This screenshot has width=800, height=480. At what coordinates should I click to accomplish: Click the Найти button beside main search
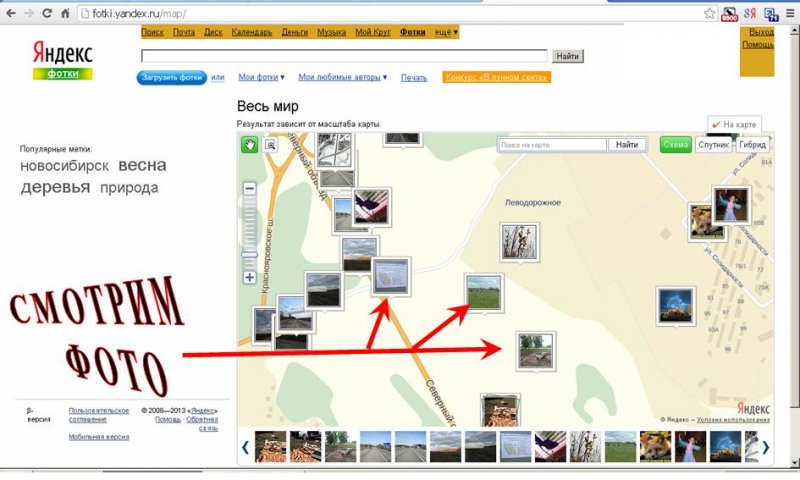pyautogui.click(x=567, y=56)
